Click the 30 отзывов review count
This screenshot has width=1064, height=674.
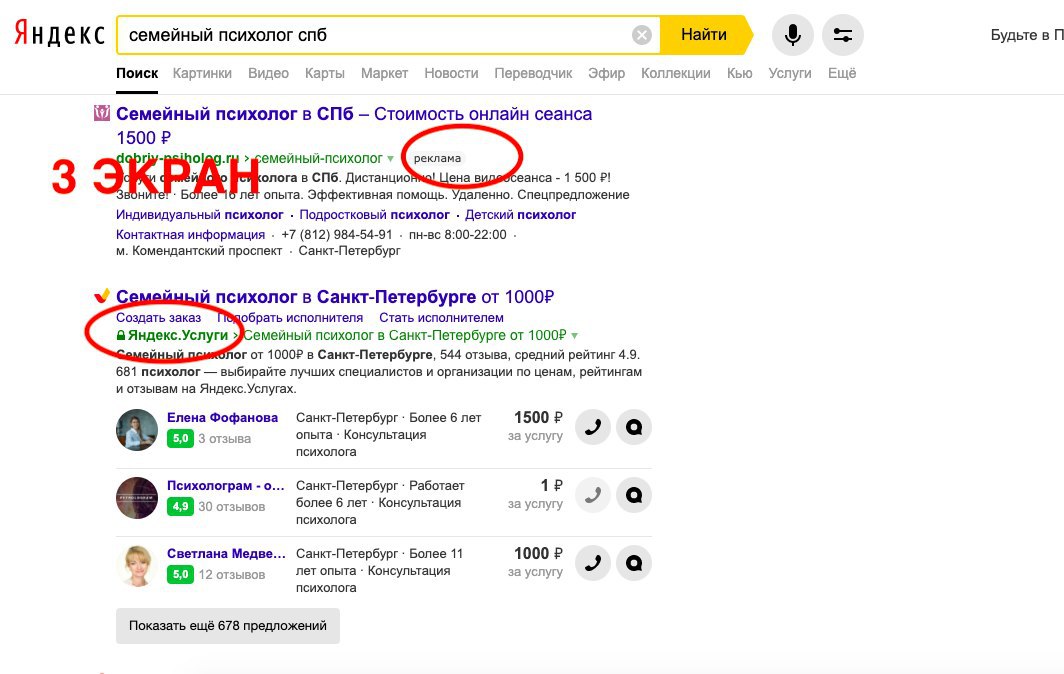click(x=231, y=506)
